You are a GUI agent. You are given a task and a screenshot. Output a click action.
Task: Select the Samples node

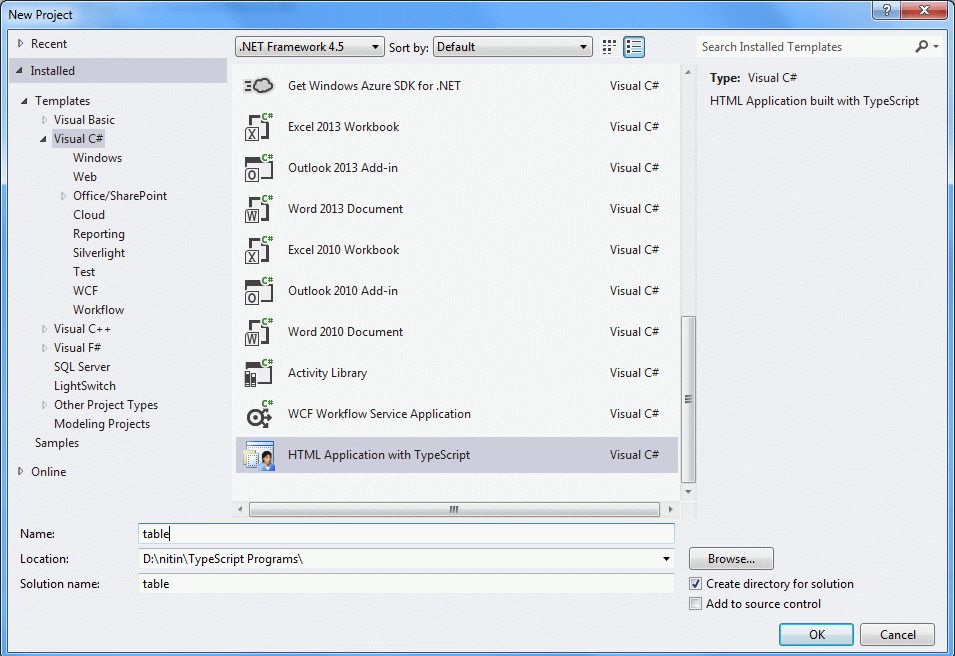tap(57, 443)
